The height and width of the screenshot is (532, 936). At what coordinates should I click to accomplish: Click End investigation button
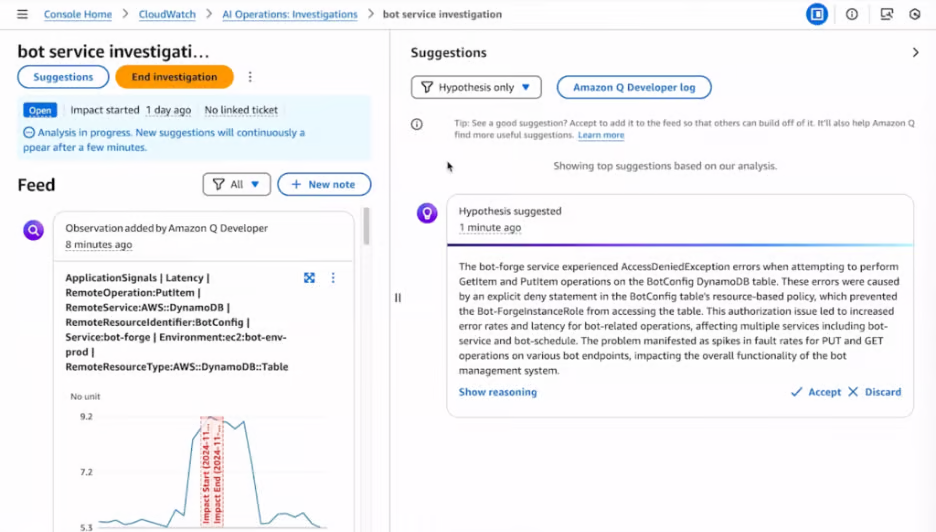click(174, 77)
